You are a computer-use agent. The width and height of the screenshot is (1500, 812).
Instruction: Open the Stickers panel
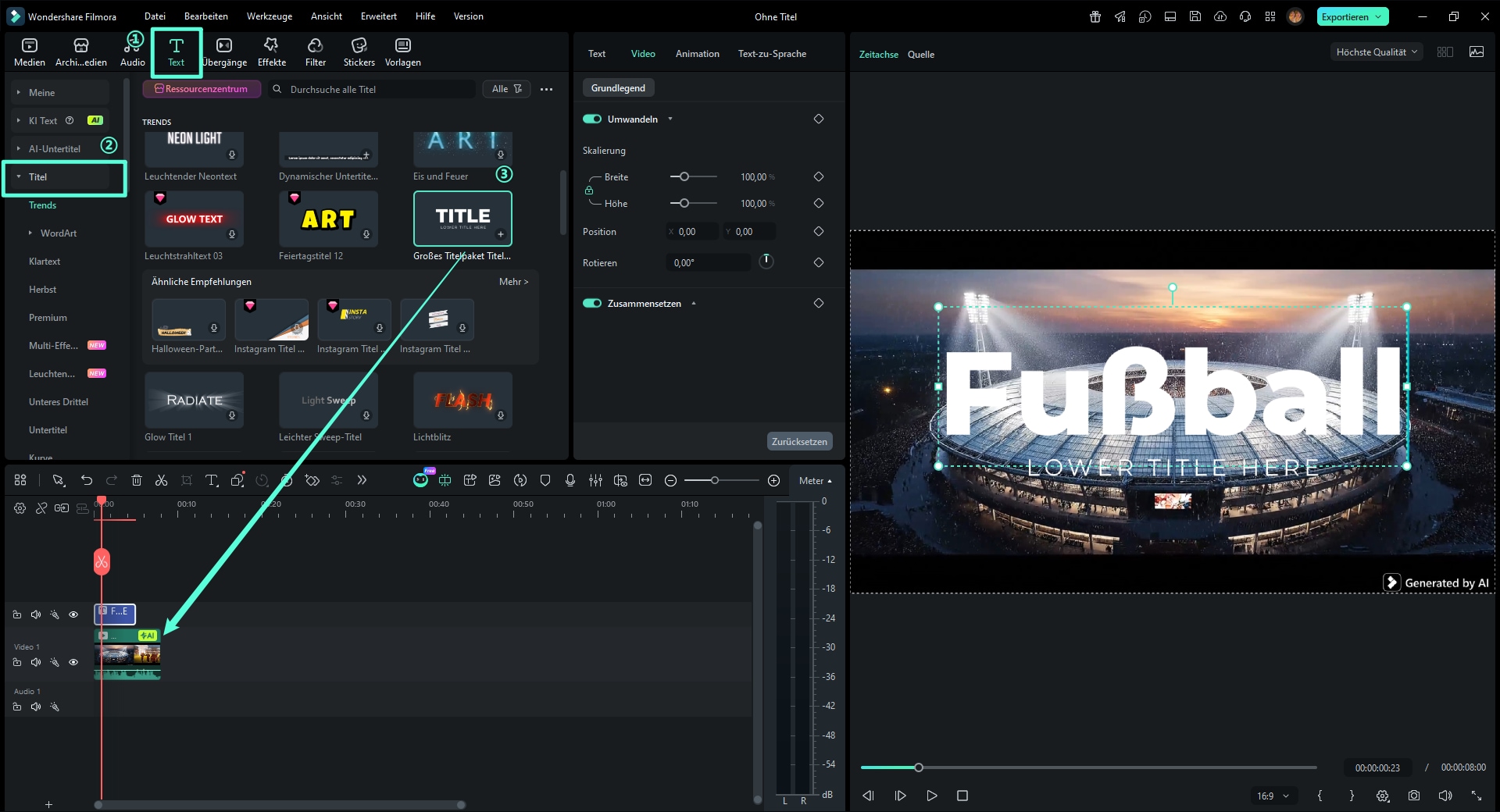point(359,52)
